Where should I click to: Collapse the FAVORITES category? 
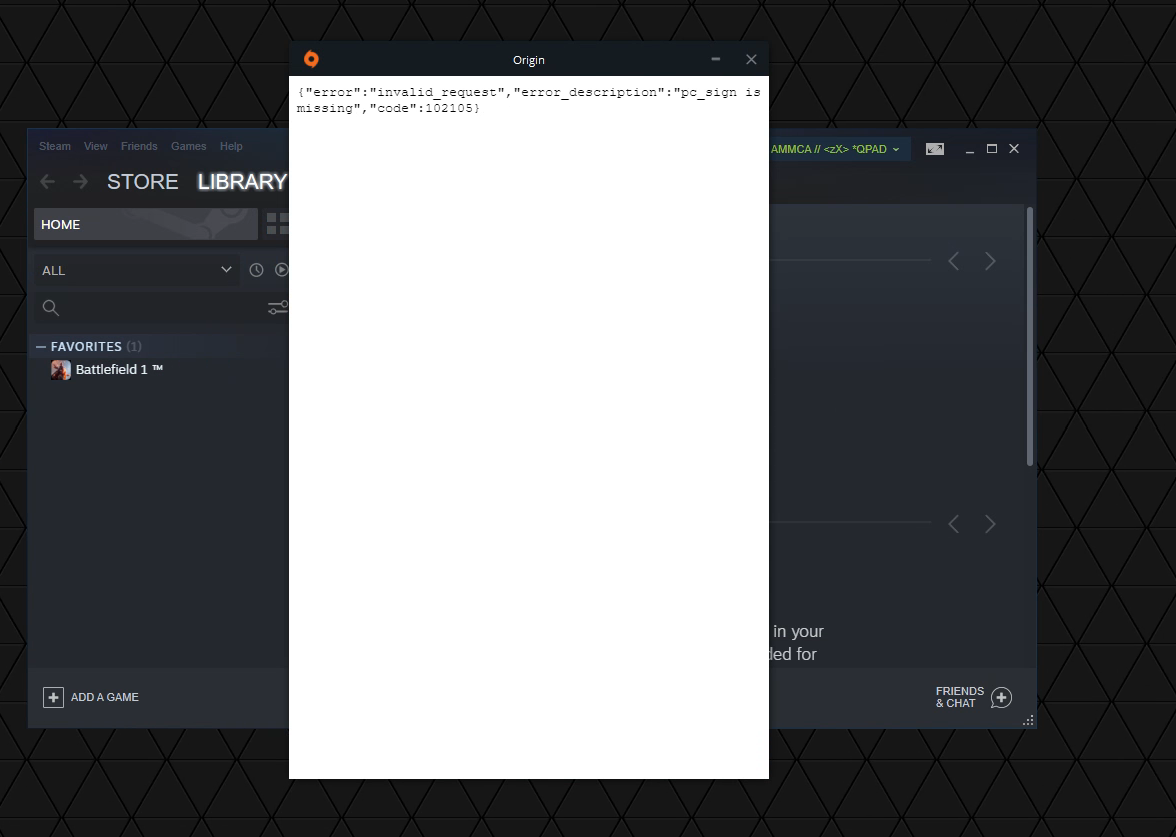pyautogui.click(x=40, y=346)
